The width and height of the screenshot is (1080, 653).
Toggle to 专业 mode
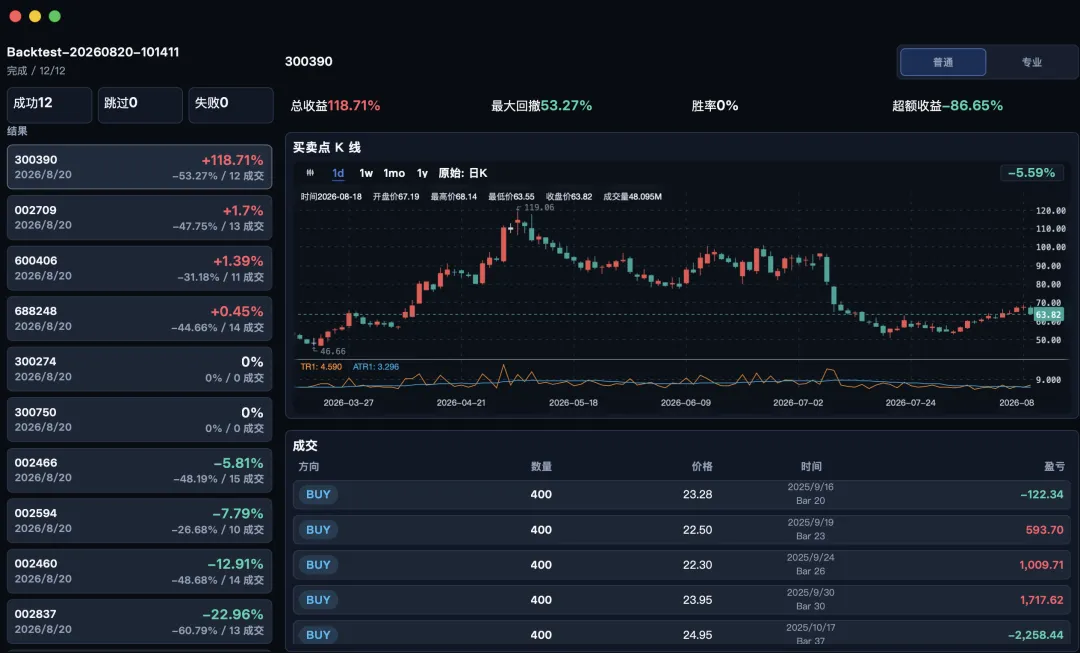[x=1031, y=62]
